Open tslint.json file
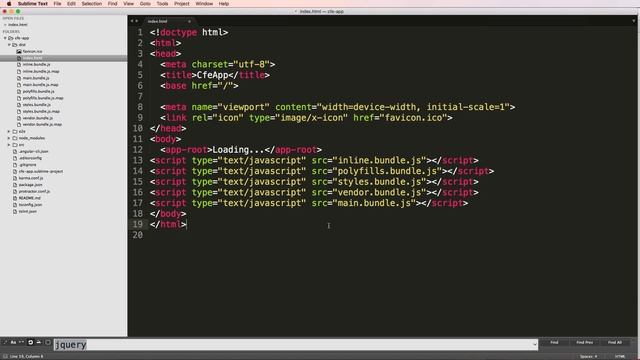Image resolution: width=640 pixels, height=360 pixels. point(28,211)
